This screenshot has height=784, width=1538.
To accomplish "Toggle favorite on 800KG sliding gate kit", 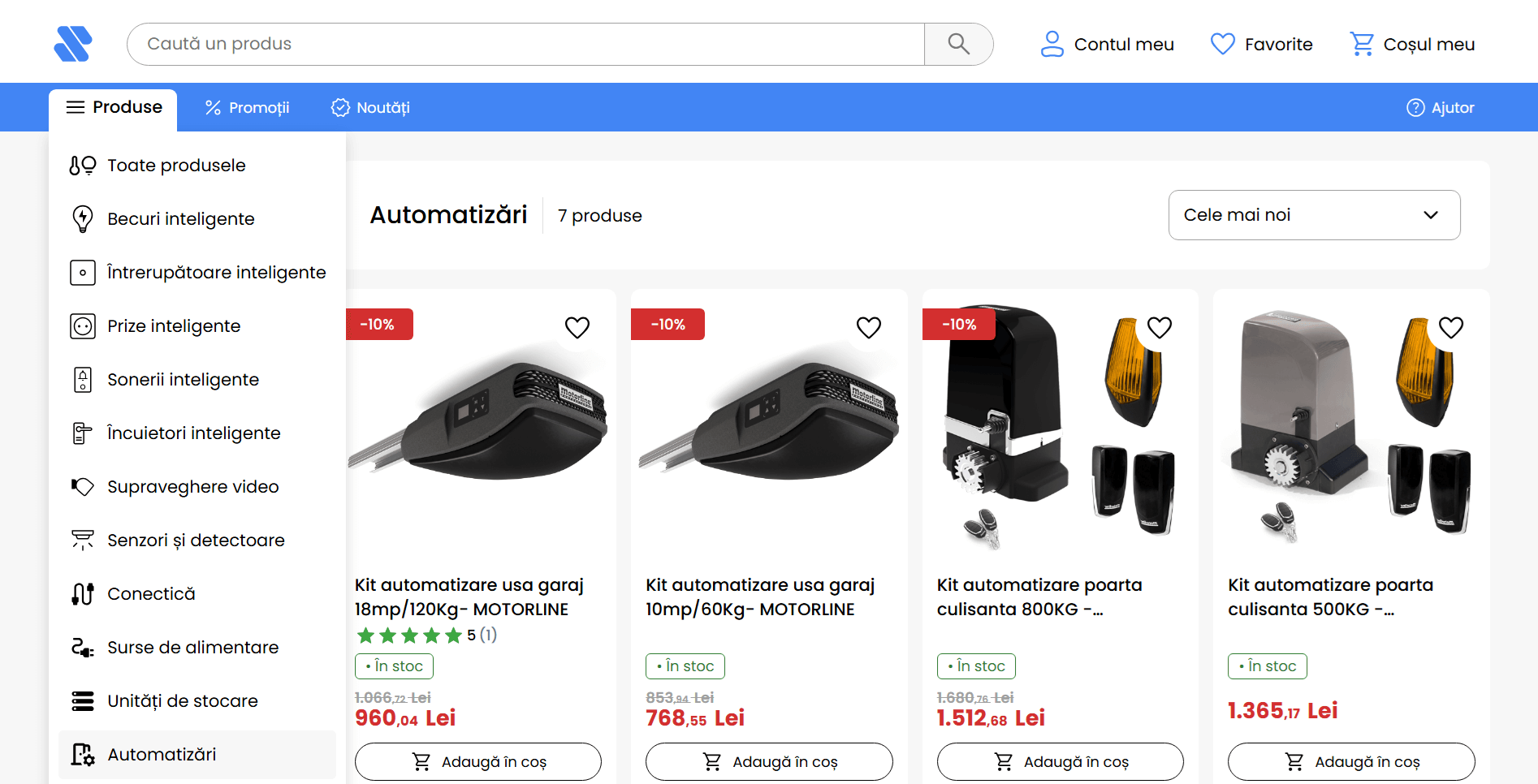I will [1160, 328].
